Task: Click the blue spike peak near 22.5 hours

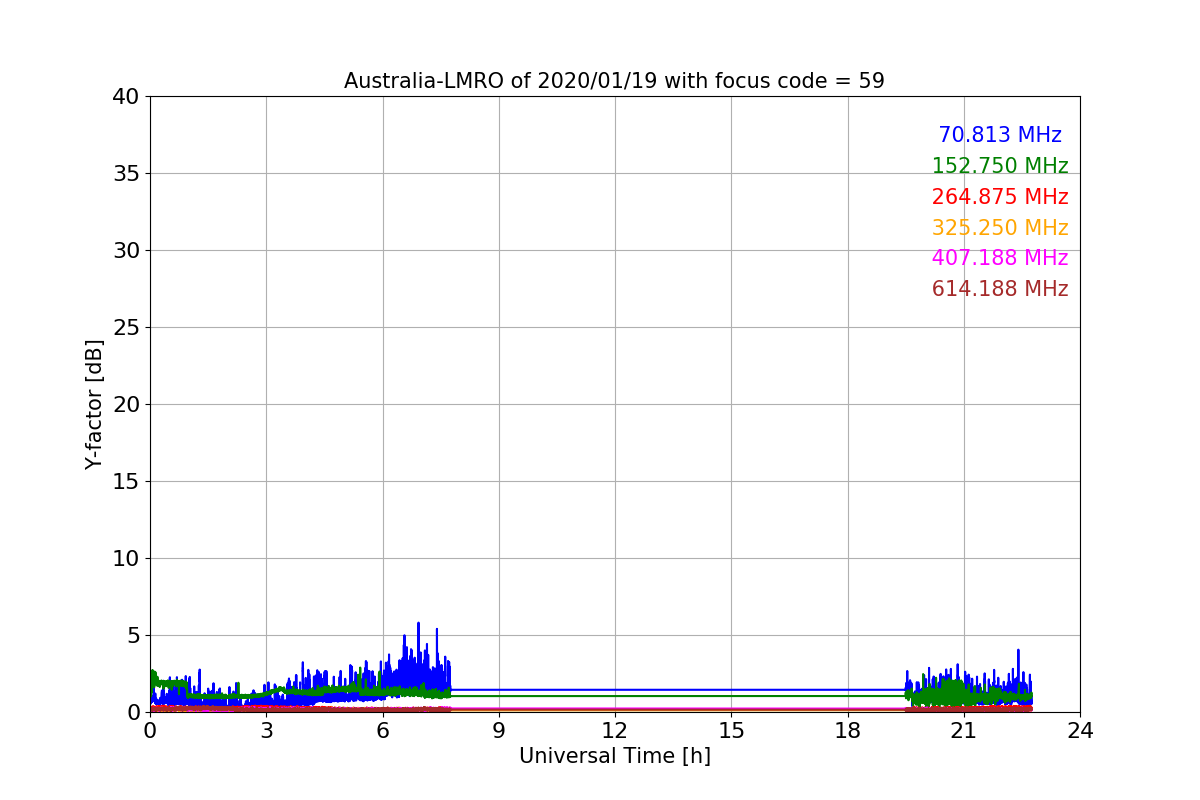Action: click(x=1018, y=651)
